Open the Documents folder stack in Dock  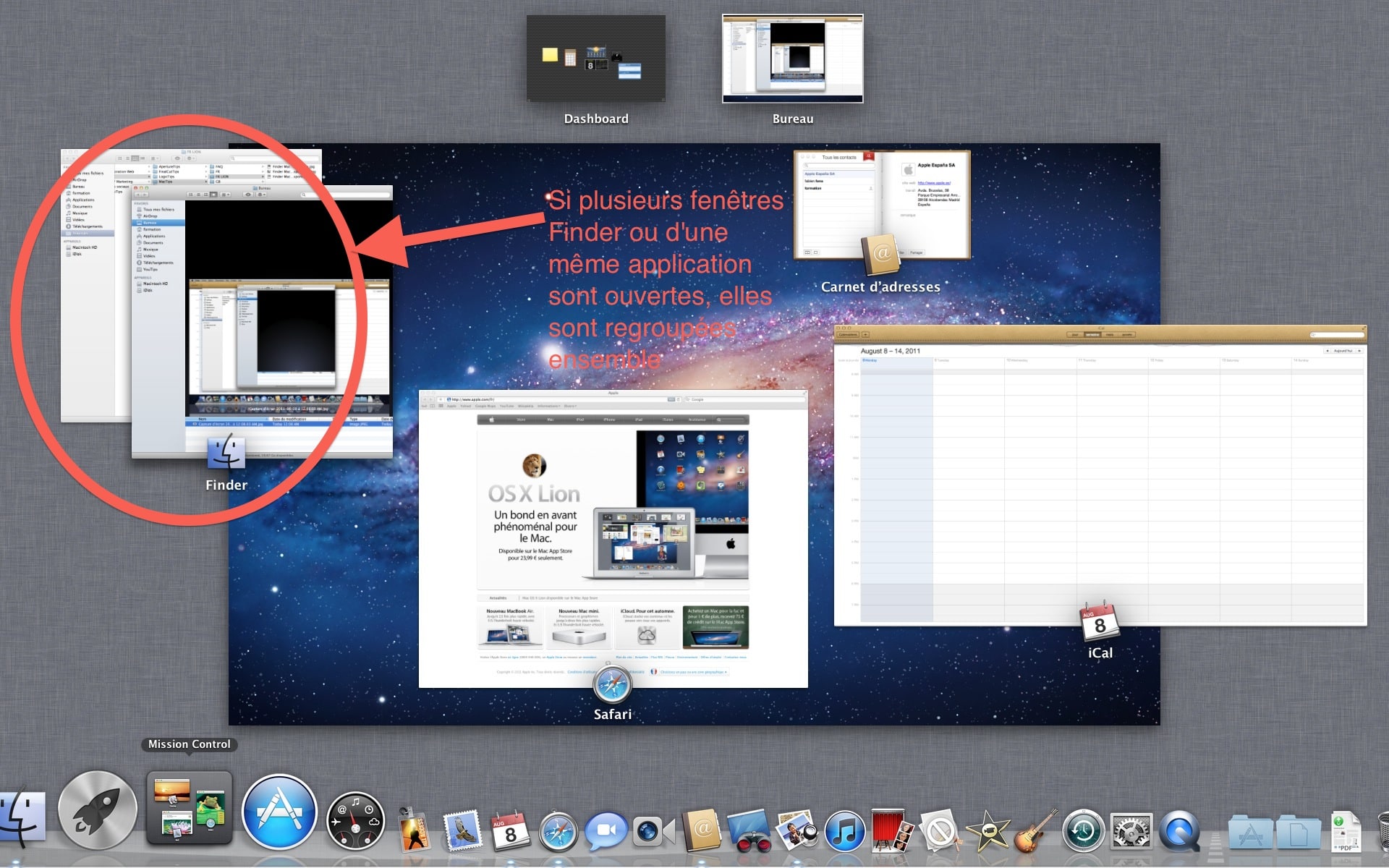[1299, 833]
